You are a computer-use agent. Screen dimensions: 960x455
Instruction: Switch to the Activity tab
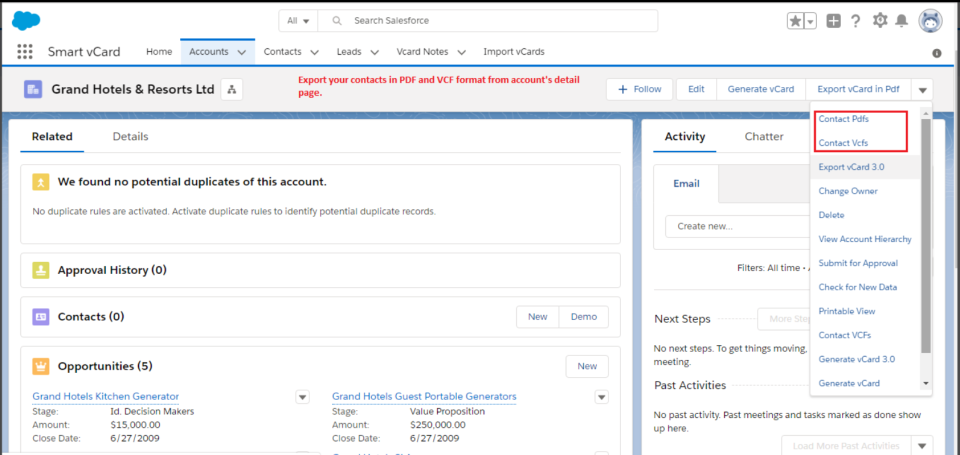(685, 137)
